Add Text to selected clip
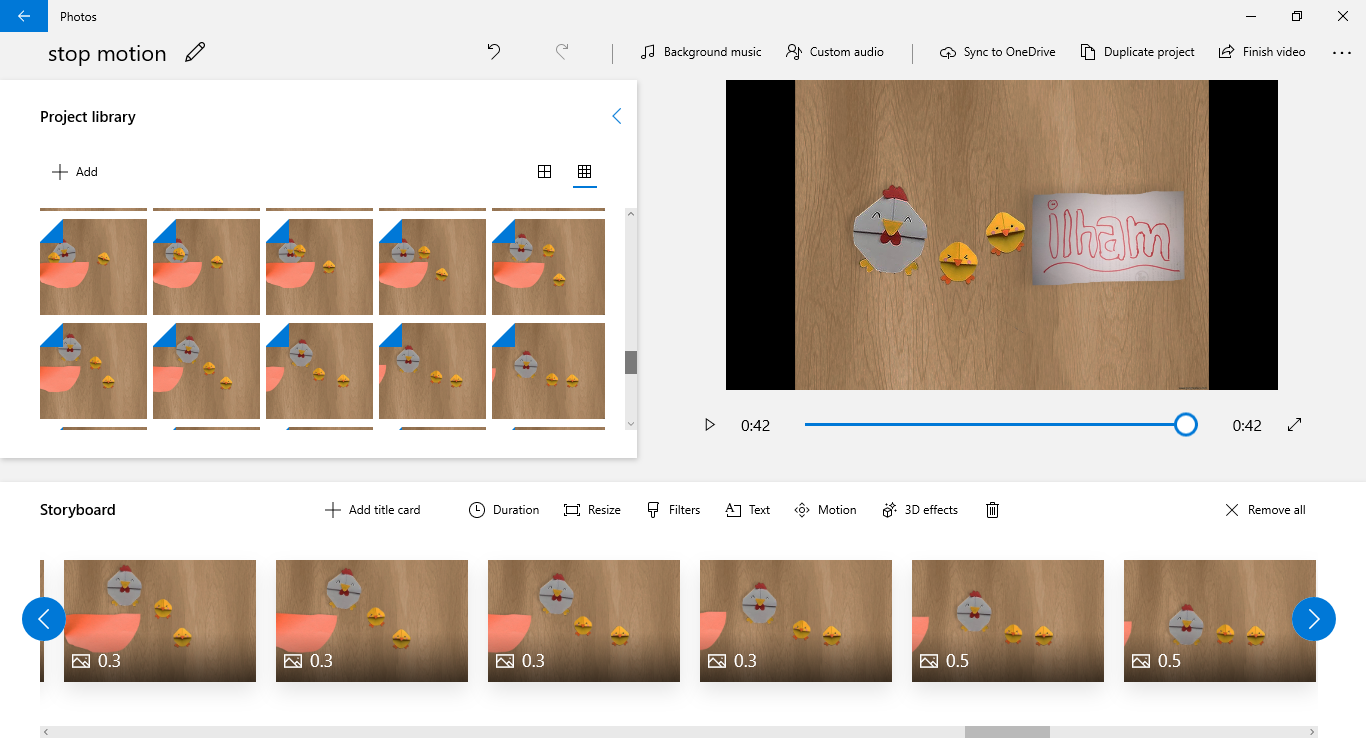Viewport: 1366px width, 738px height. [x=748, y=510]
